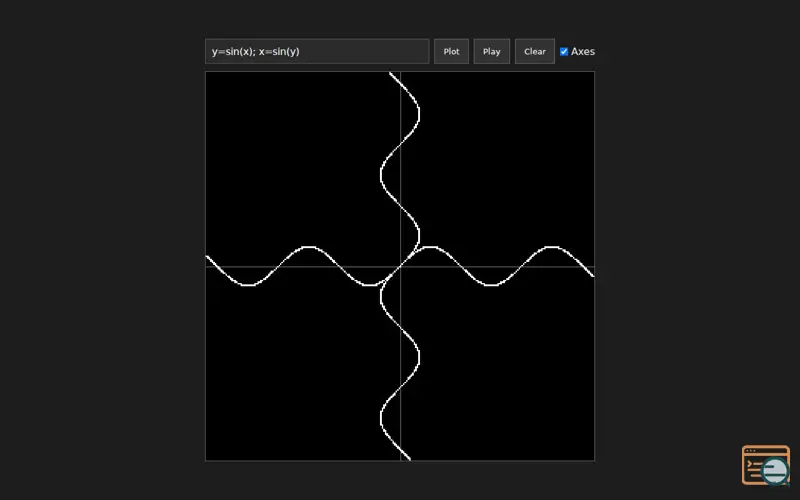Click the right end of the horizontal sine curve
This screenshot has height=500, width=800.
pyautogui.click(x=592, y=275)
